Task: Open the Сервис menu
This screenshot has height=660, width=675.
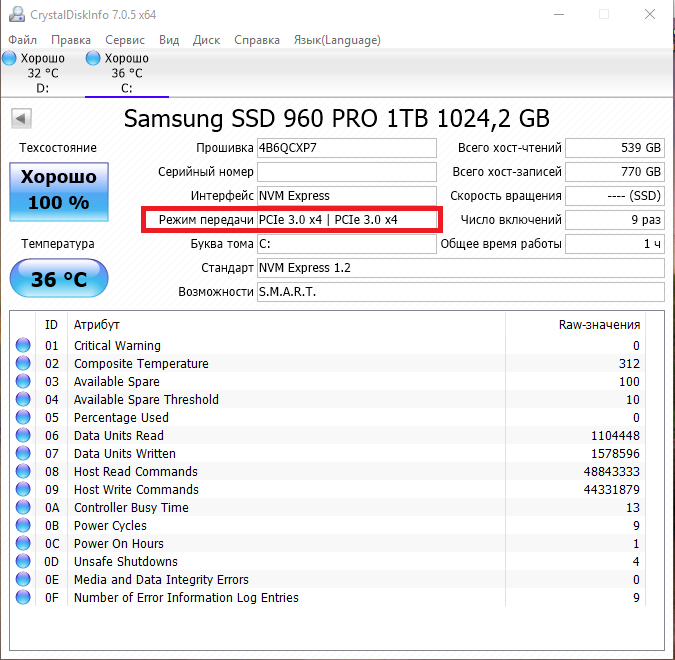Action: point(125,40)
